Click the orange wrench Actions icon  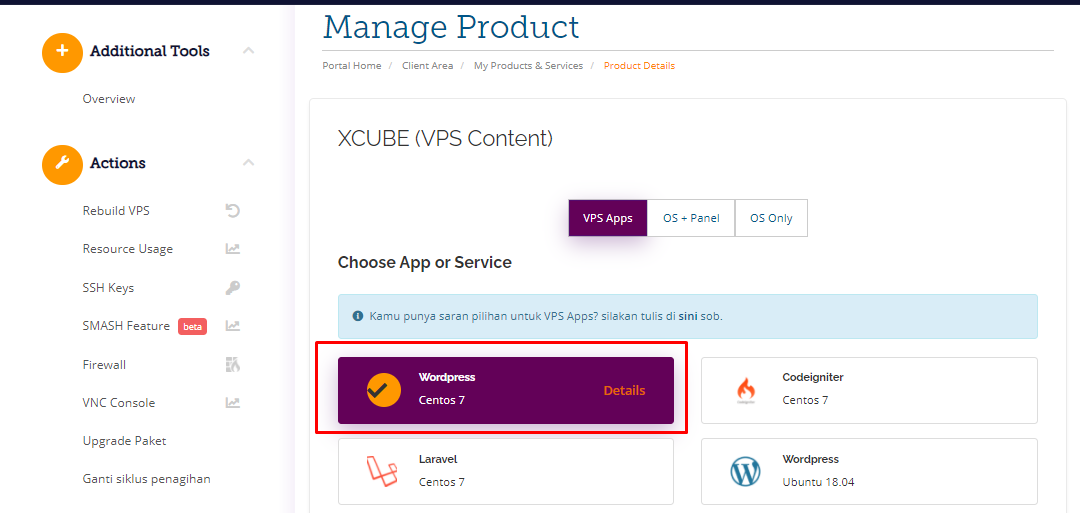[62, 164]
